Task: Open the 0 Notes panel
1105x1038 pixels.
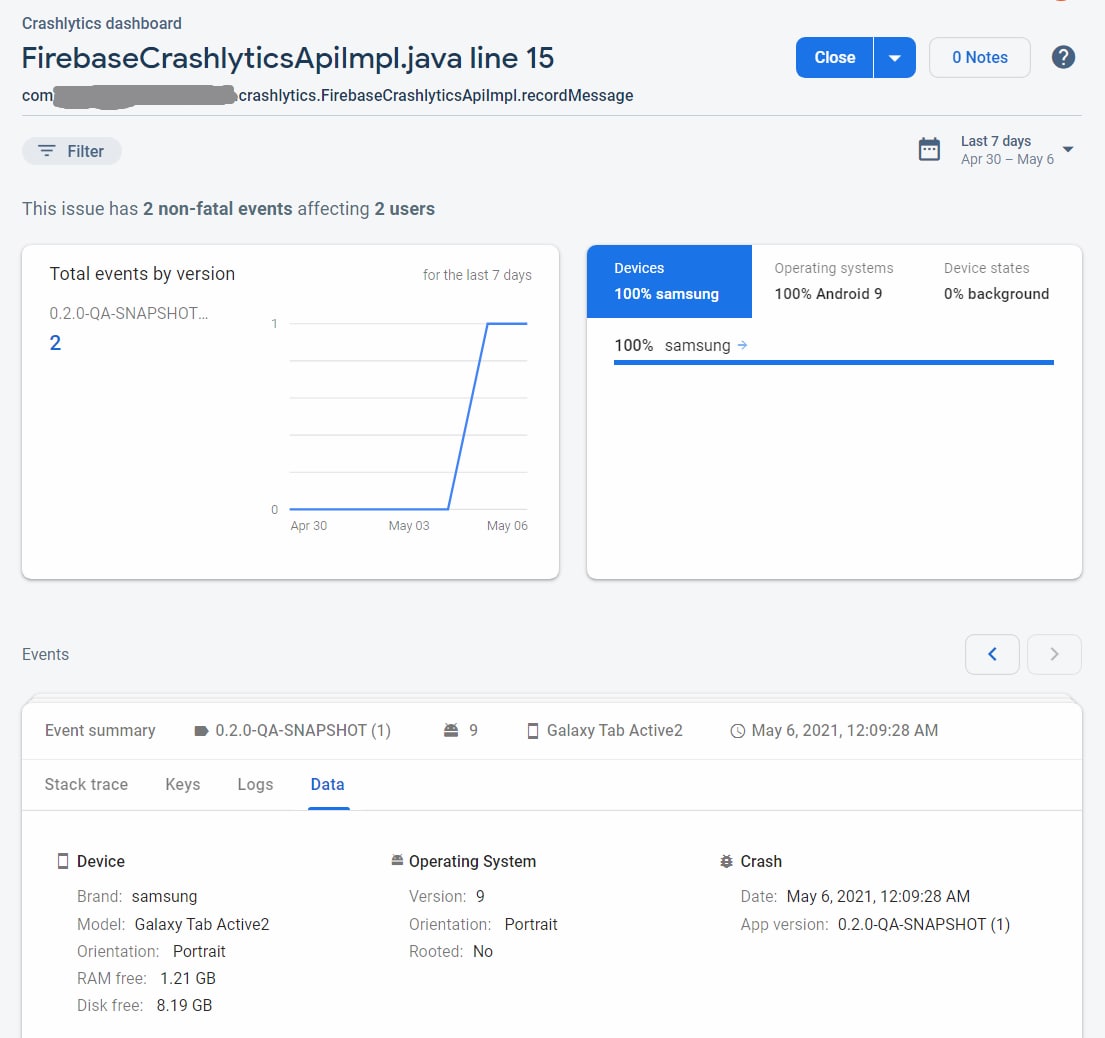Action: click(x=980, y=57)
